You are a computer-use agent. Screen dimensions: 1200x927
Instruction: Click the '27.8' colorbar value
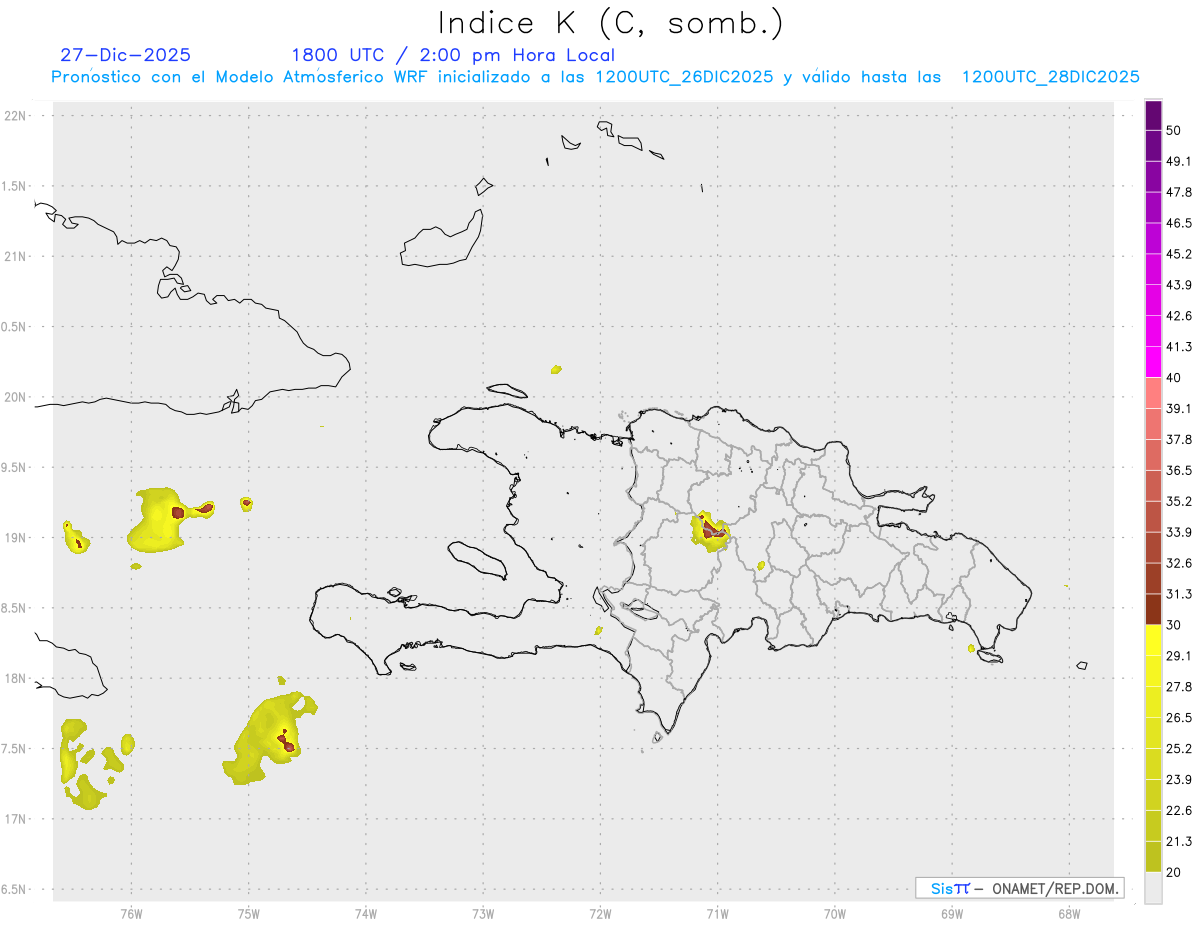point(1179,687)
